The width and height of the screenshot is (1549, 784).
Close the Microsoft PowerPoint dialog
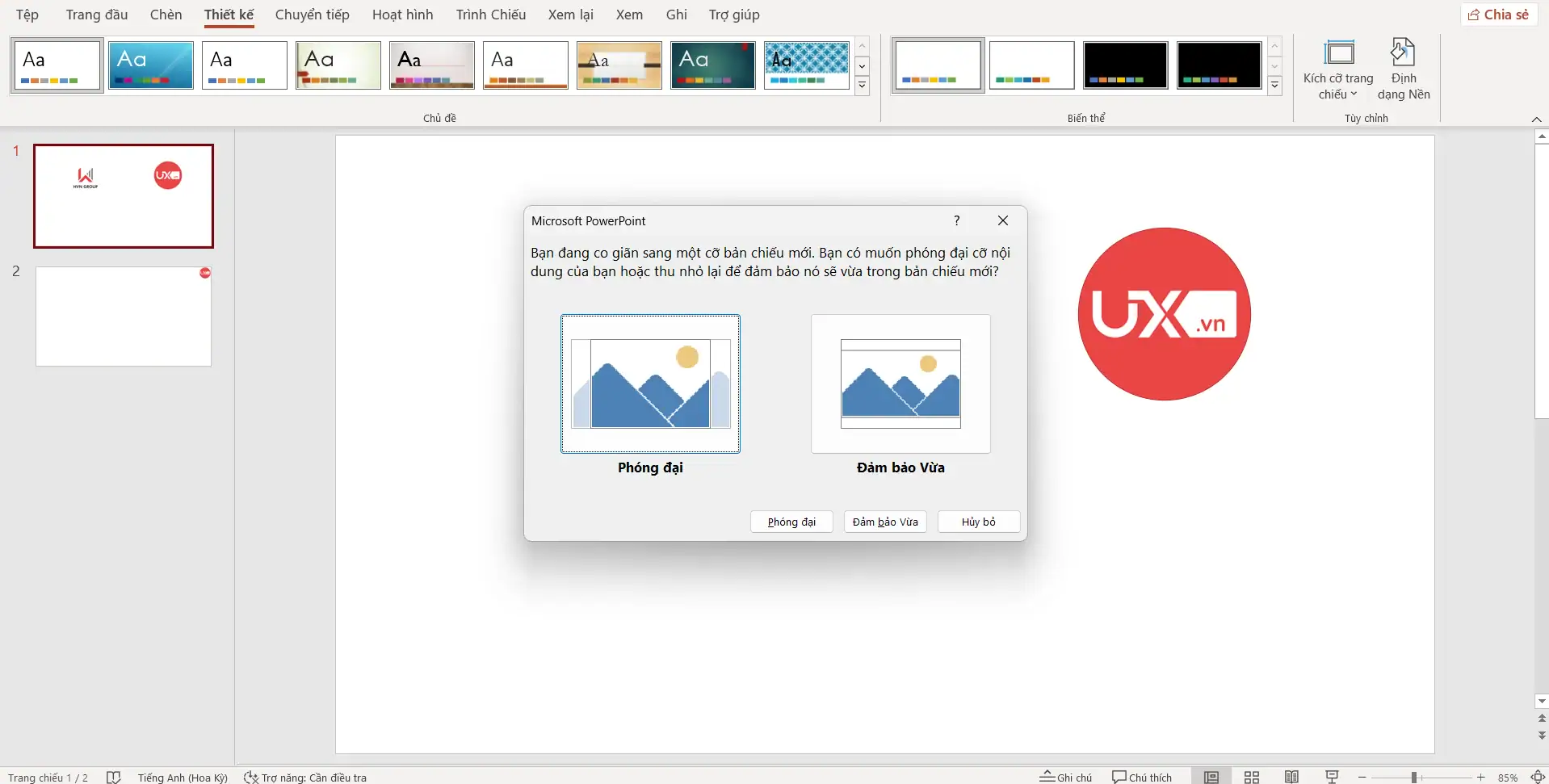(1003, 220)
